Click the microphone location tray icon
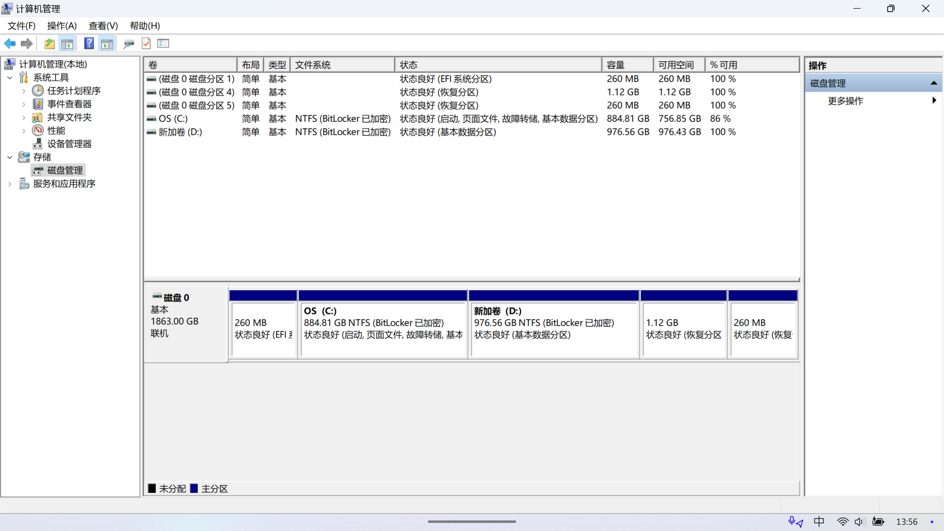 point(795,521)
